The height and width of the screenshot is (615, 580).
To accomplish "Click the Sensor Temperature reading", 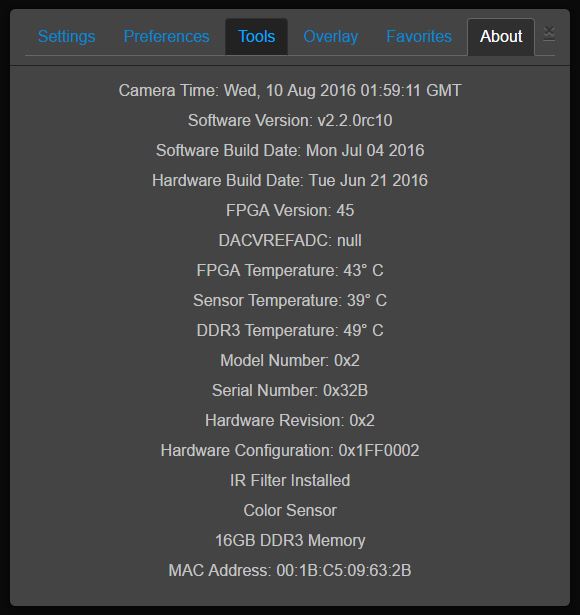I will (x=290, y=300).
